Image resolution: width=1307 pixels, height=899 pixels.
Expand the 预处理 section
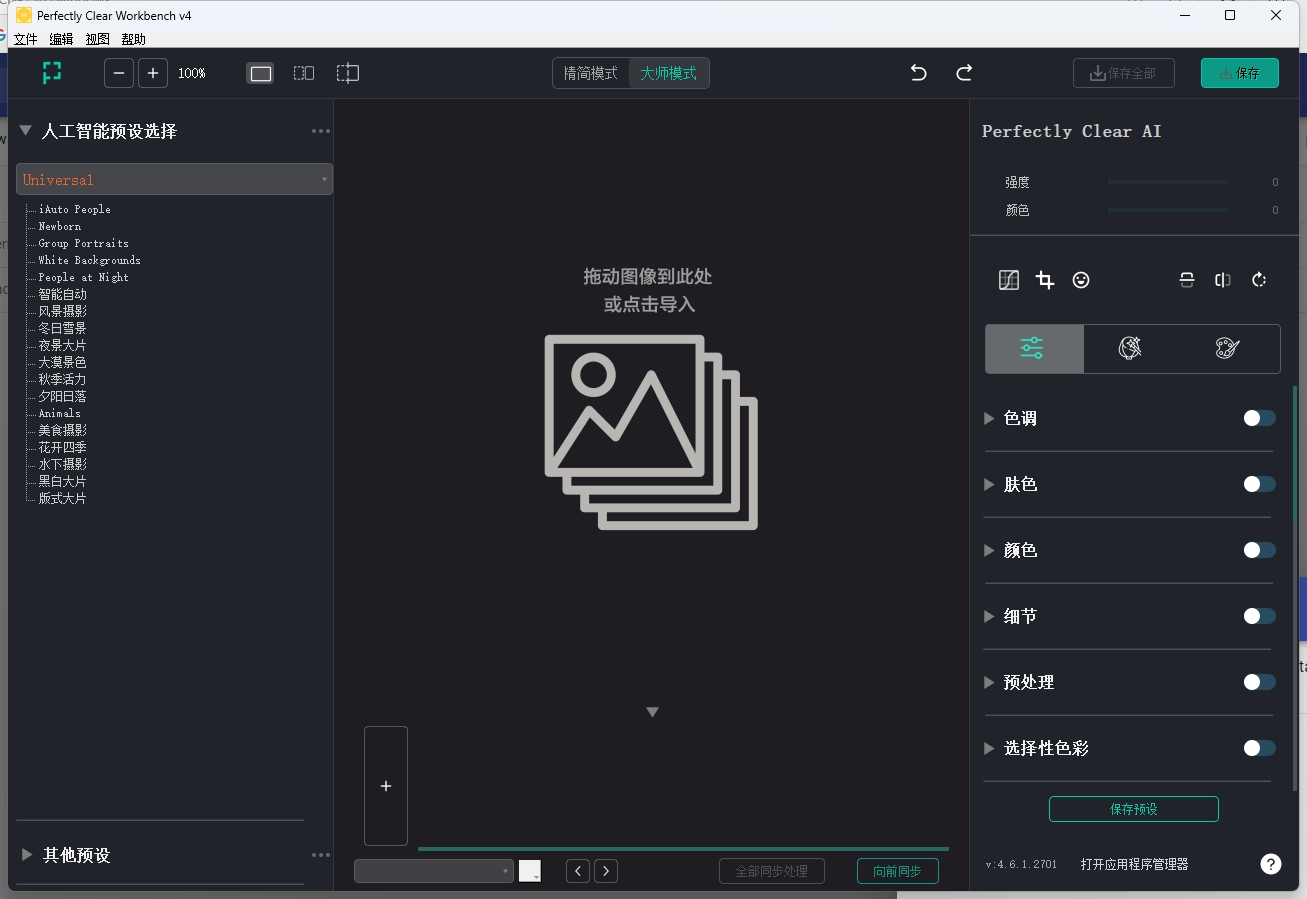tap(989, 682)
